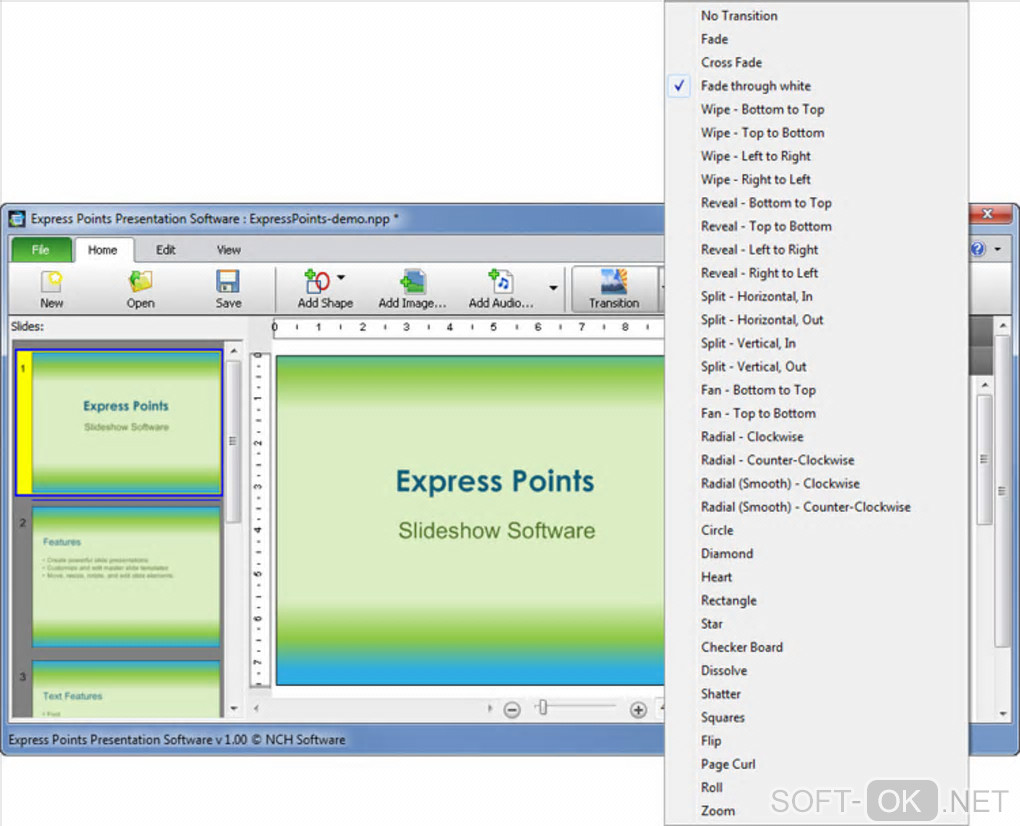Select No Transition from the menu
This screenshot has height=826, width=1020.
pos(816,16)
